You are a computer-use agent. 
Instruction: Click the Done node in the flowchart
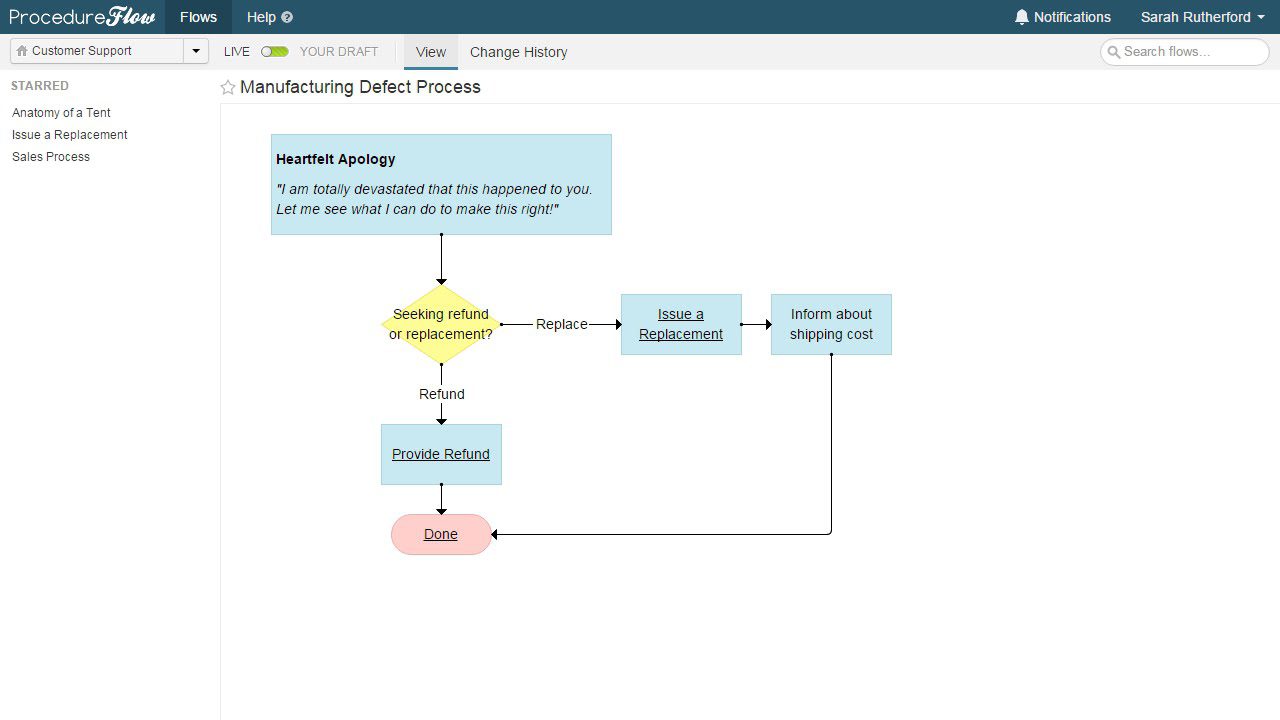pos(440,534)
